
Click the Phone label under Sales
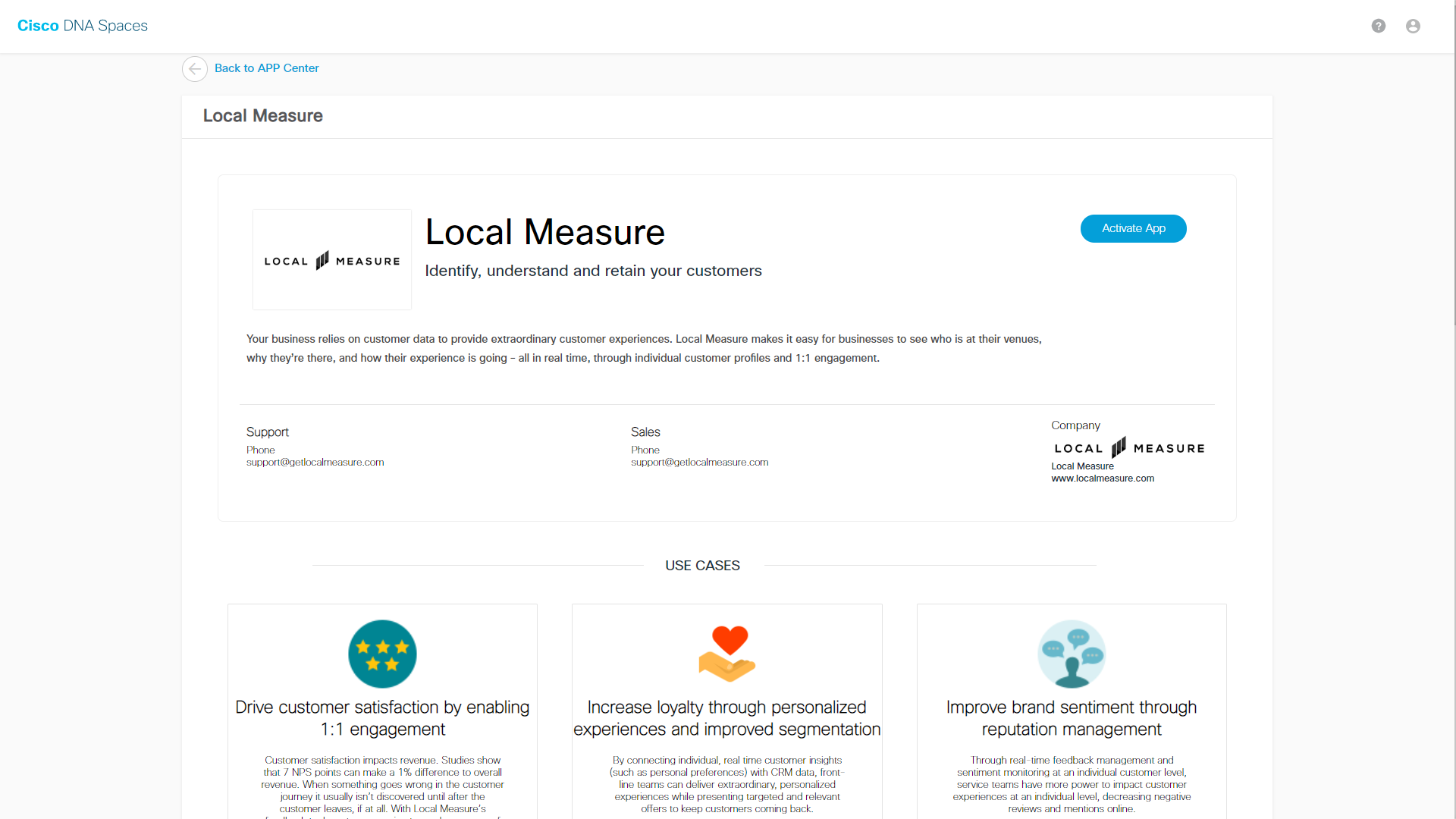(645, 450)
